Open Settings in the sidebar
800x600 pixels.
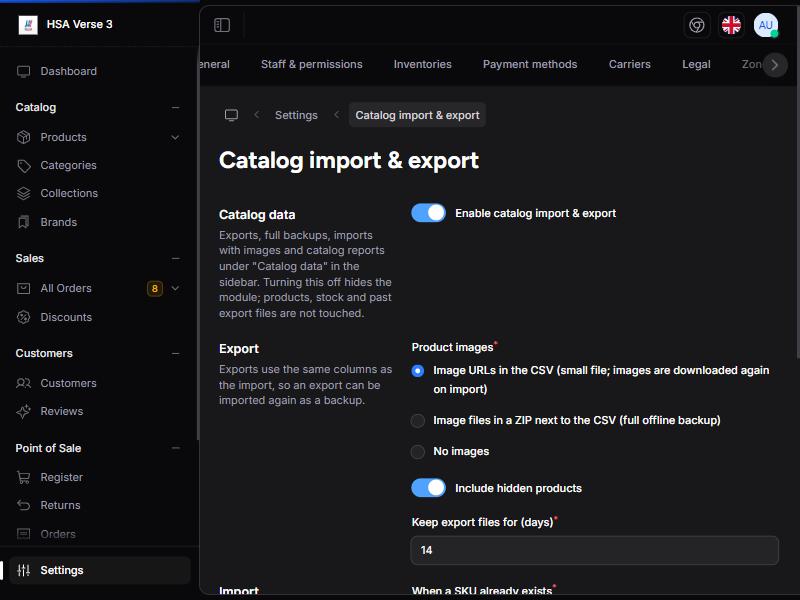click(x=99, y=570)
